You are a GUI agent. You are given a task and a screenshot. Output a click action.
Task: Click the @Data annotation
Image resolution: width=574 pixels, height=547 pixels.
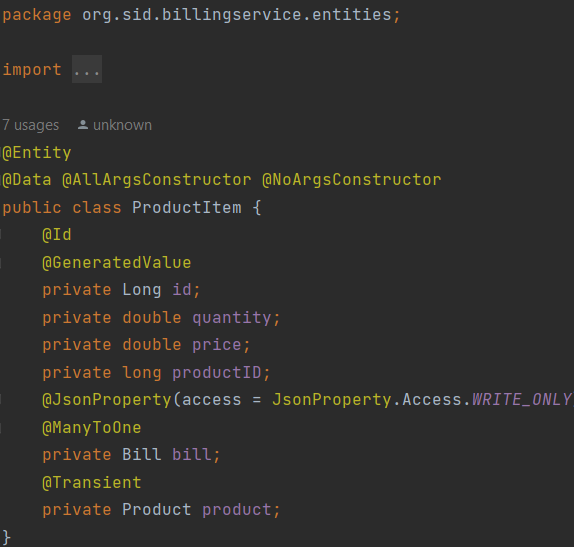pyautogui.click(x=27, y=180)
